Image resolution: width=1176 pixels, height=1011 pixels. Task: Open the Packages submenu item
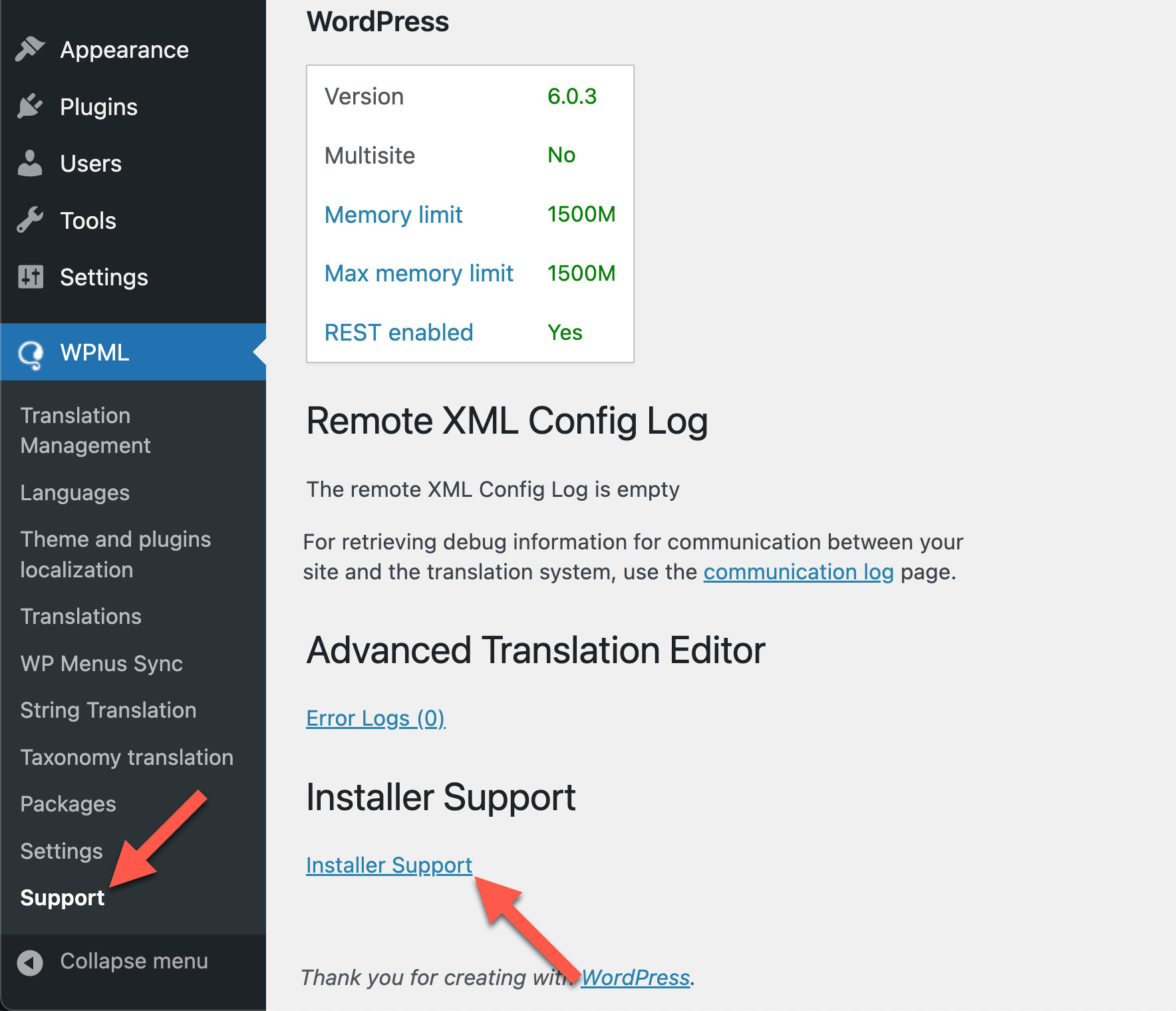click(69, 804)
